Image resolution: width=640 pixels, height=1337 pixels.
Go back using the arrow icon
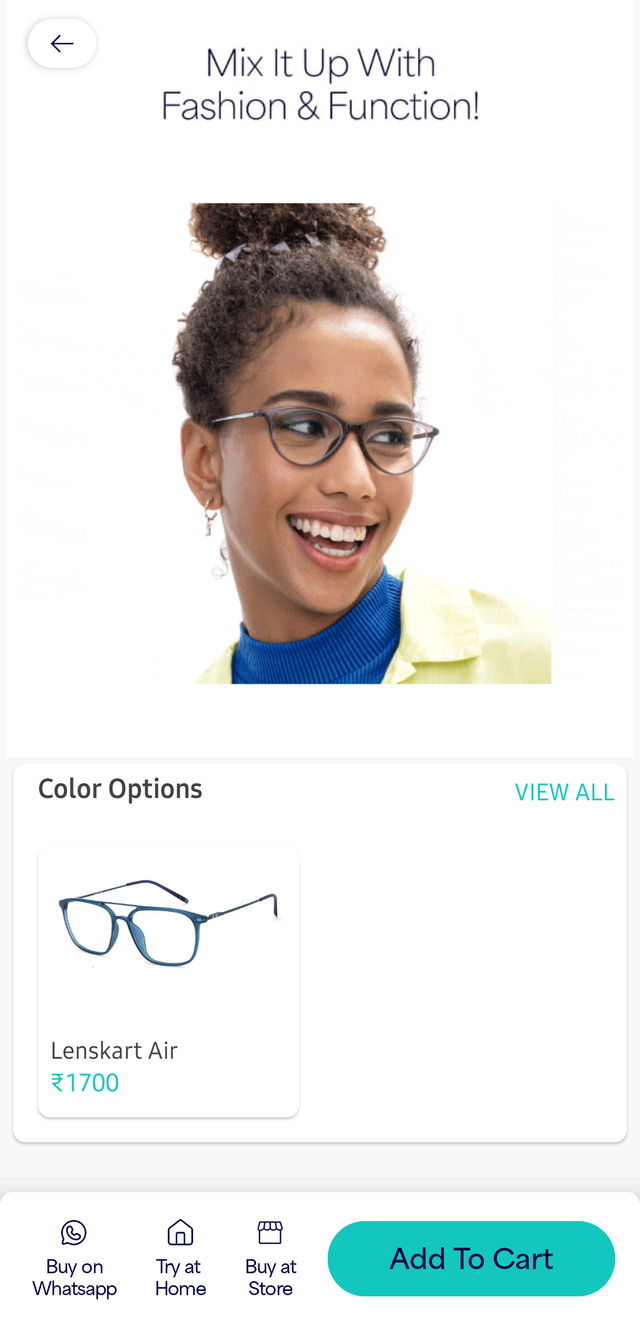tap(62, 44)
